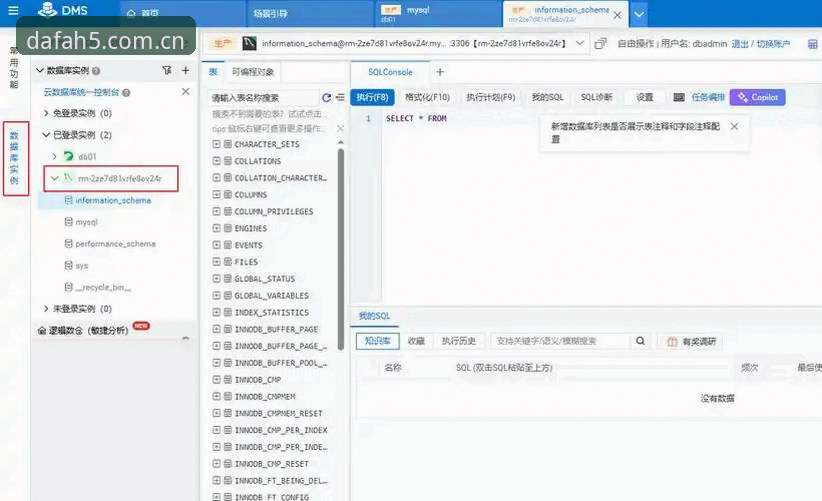
Task: Click the table list vertical scrollbar
Action: coord(341,249)
